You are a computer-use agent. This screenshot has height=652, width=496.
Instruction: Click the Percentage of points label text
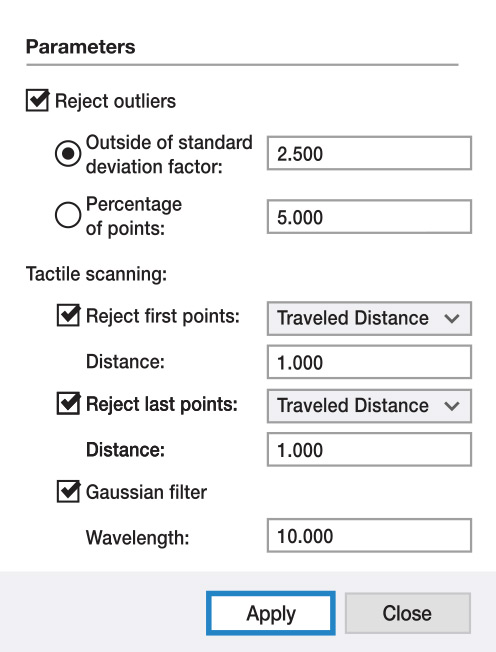click(x=133, y=216)
